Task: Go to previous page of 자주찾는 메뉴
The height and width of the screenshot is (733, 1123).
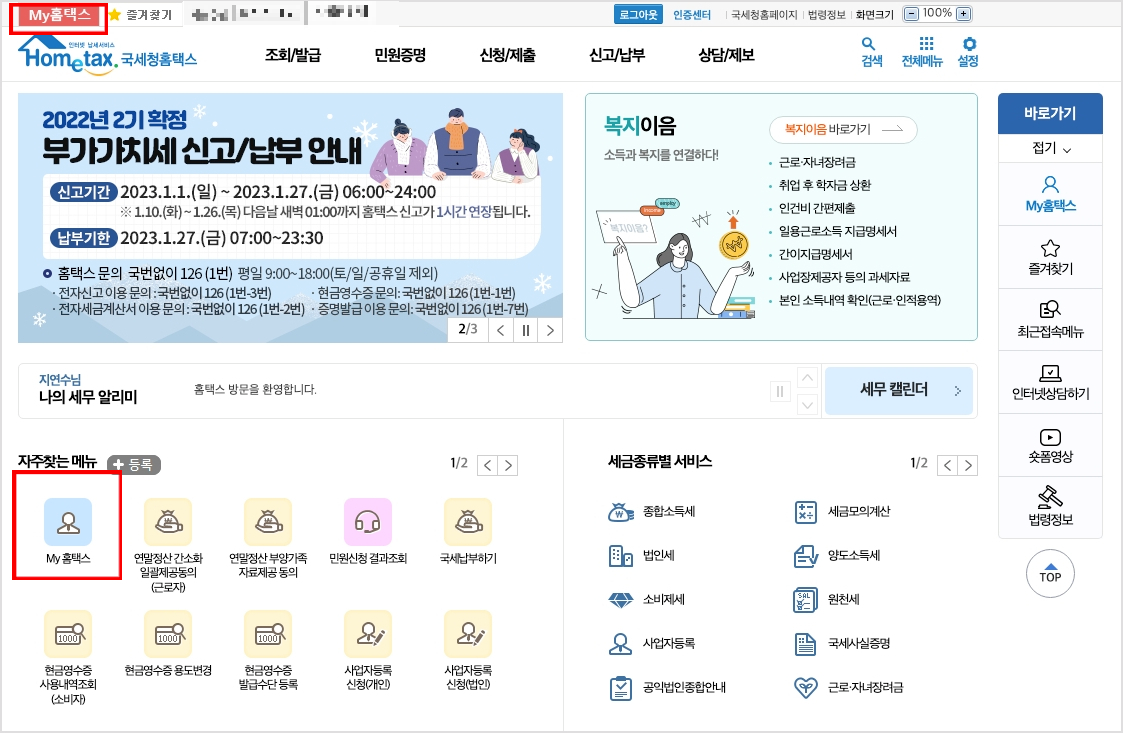Action: coord(488,465)
